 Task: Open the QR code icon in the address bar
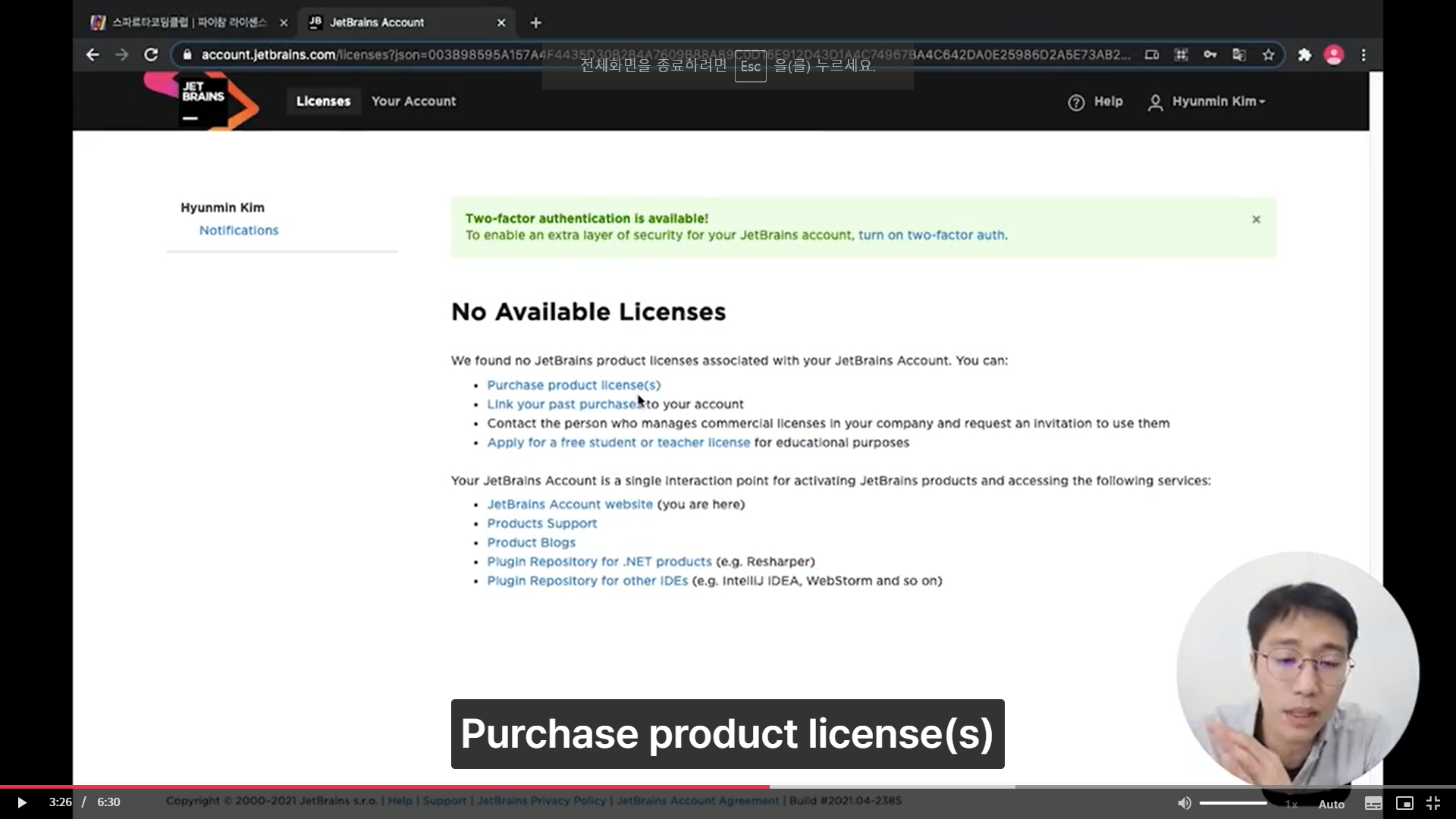(1181, 55)
